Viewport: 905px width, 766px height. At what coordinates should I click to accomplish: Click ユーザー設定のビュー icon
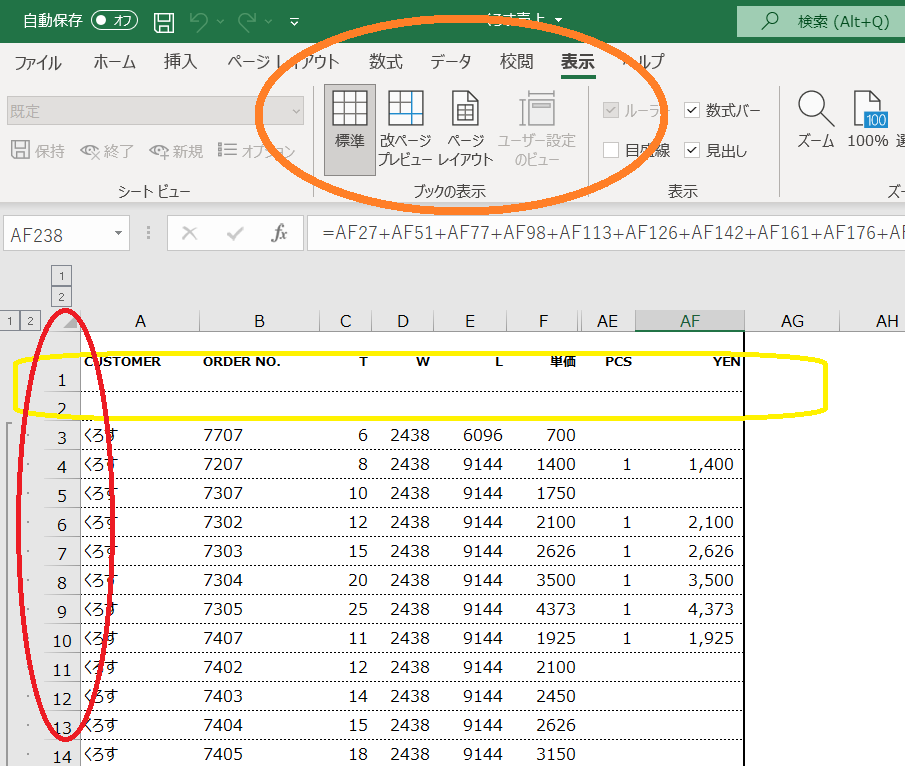tap(537, 129)
